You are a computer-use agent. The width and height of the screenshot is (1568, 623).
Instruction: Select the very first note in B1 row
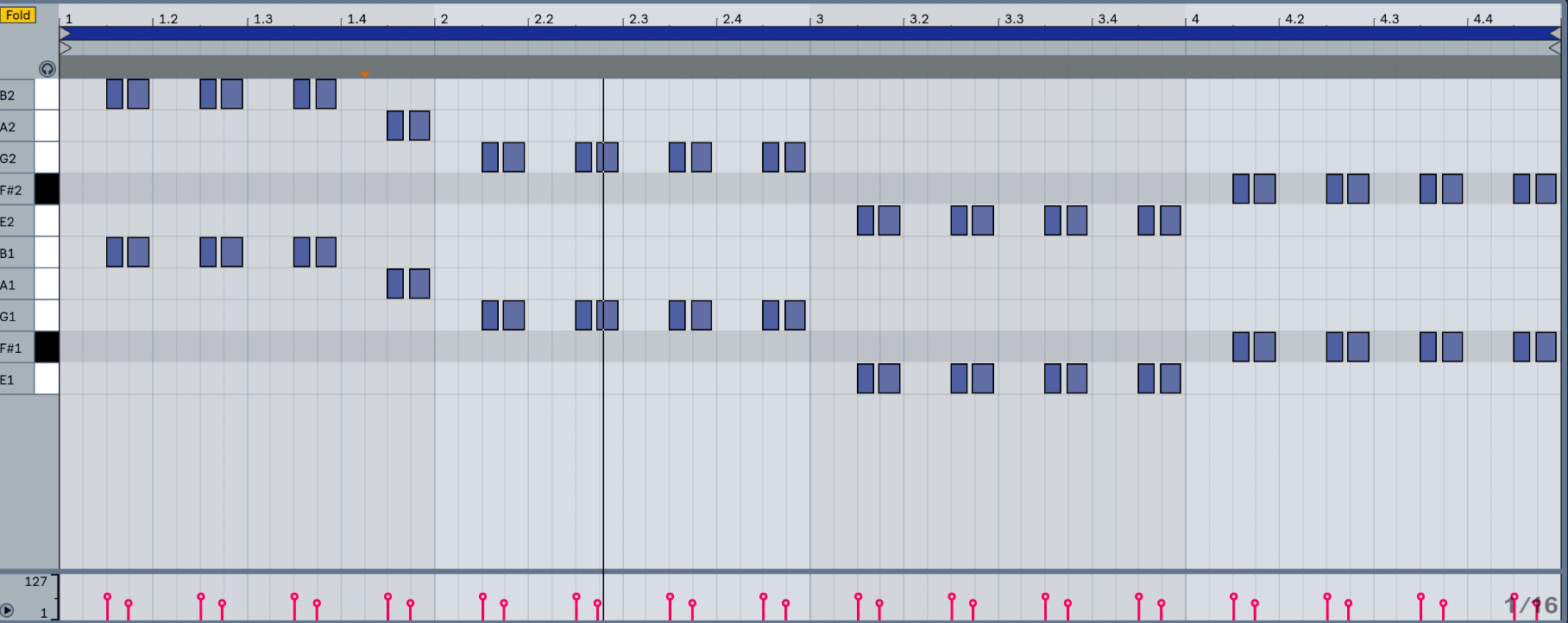(x=115, y=252)
